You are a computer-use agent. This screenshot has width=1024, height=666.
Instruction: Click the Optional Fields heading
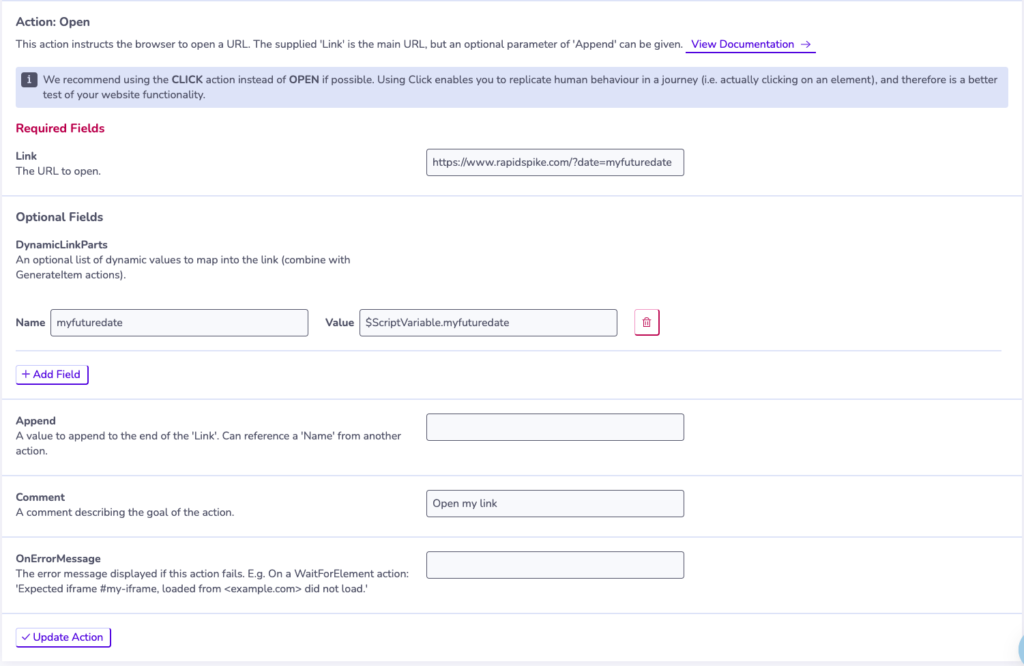coord(59,217)
